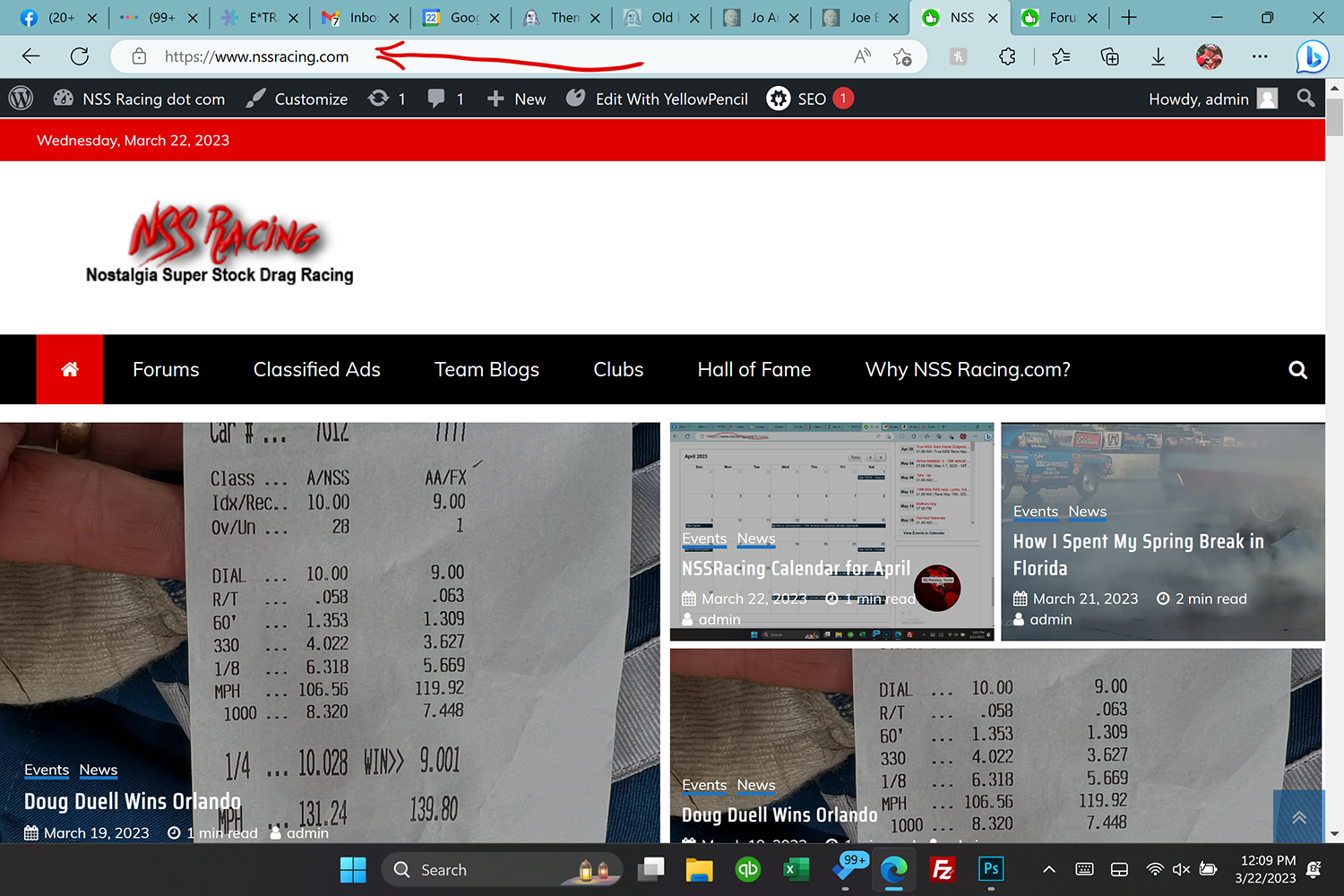Mute system volume from the tray
Viewport: 1344px width, 896px height.
[1181, 869]
